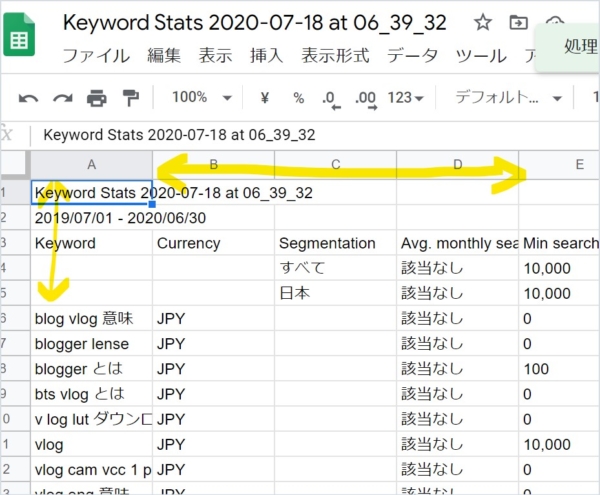Open the 表示形式 menu
Viewport: 600px width, 495px height.
[335, 56]
